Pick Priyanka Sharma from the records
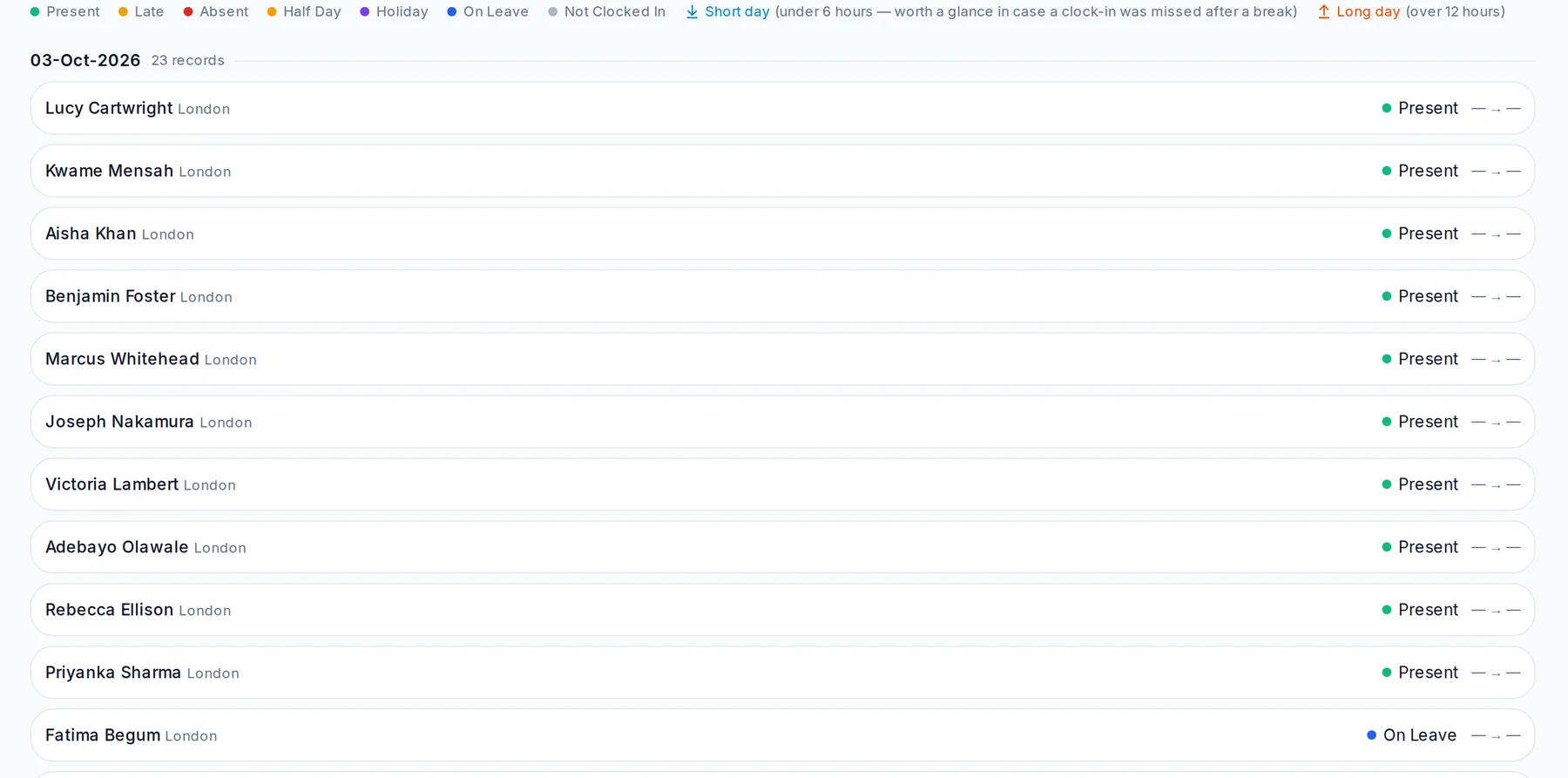Viewport: 1568px width, 778px height. pos(782,673)
